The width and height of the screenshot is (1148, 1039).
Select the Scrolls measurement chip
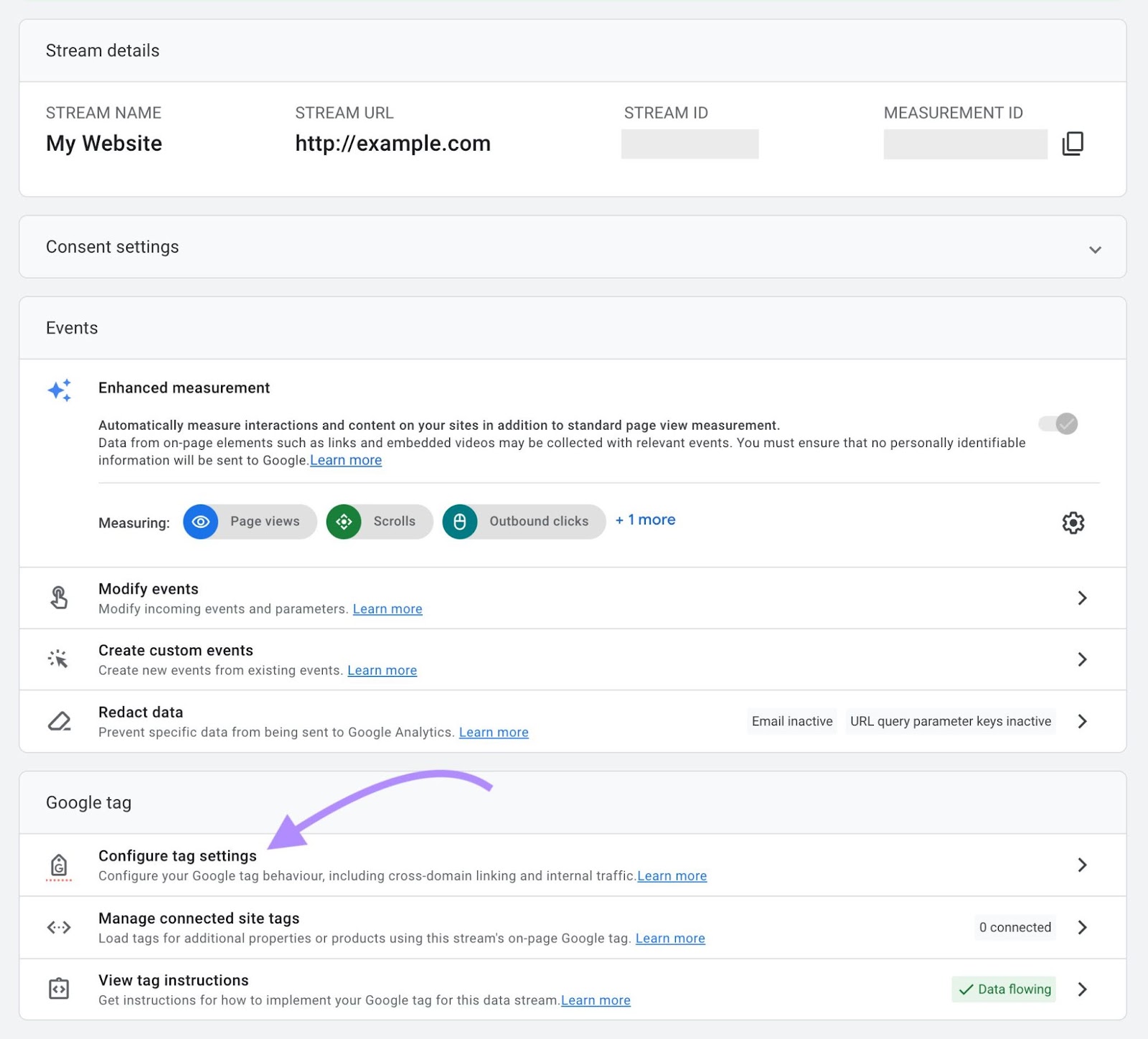pyautogui.click(x=380, y=522)
